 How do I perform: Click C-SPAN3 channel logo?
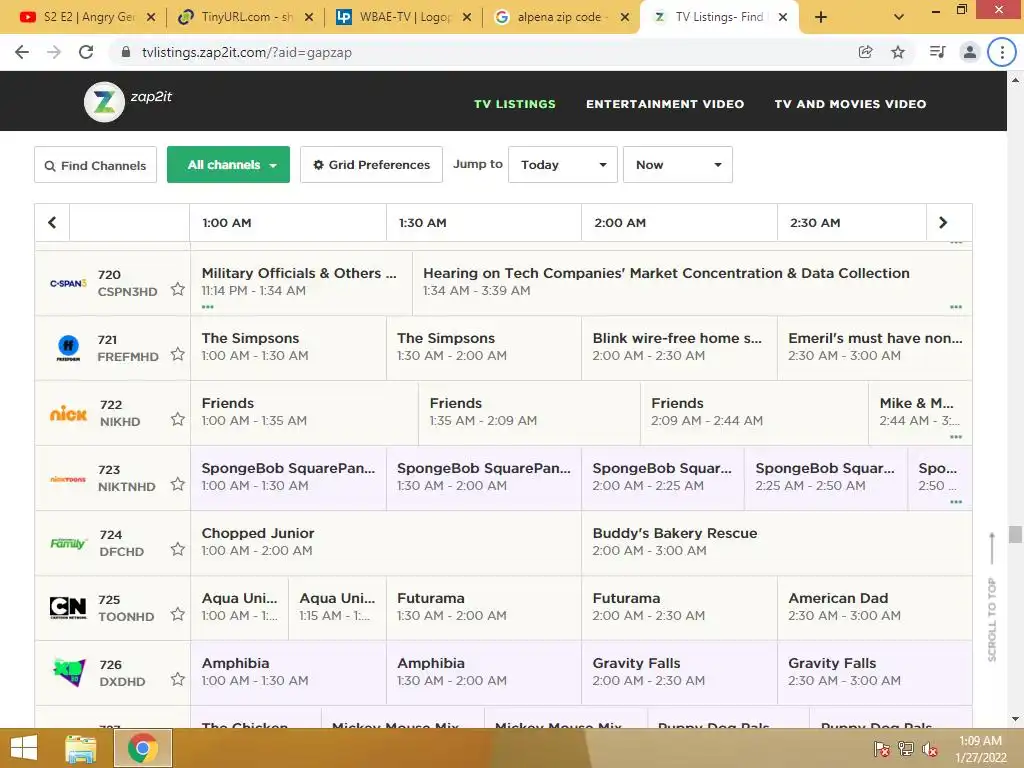tap(68, 283)
